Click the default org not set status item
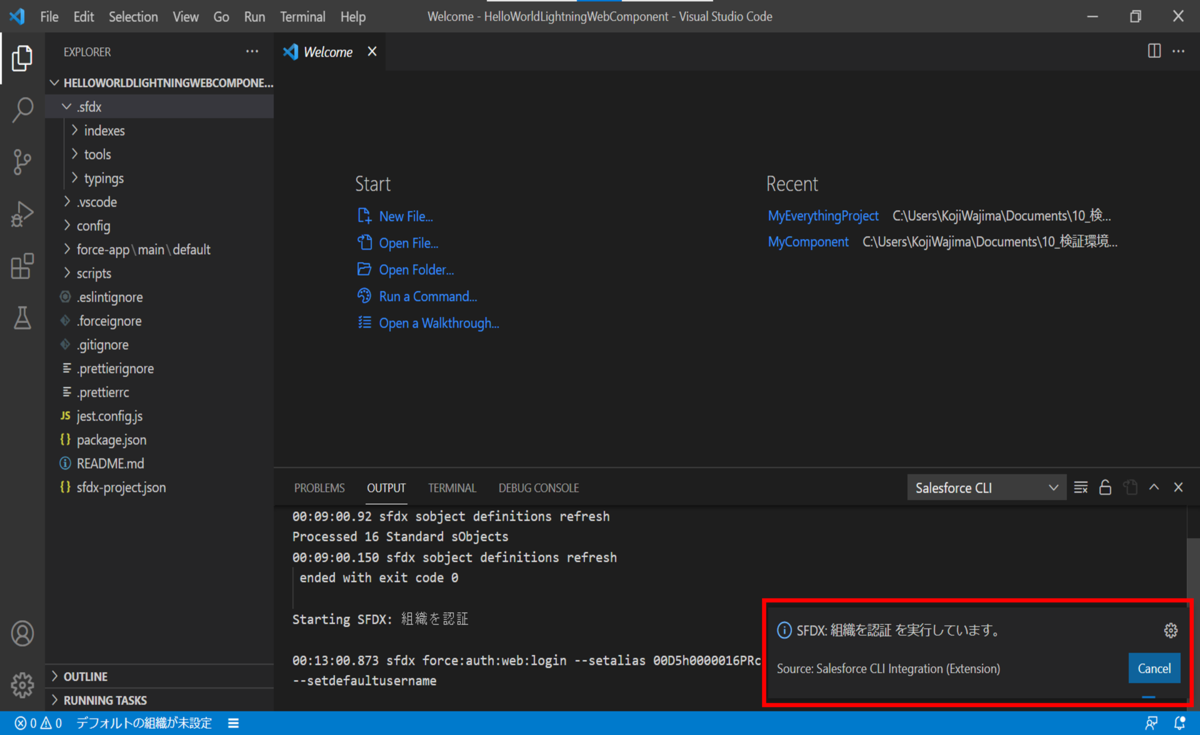 [144, 723]
